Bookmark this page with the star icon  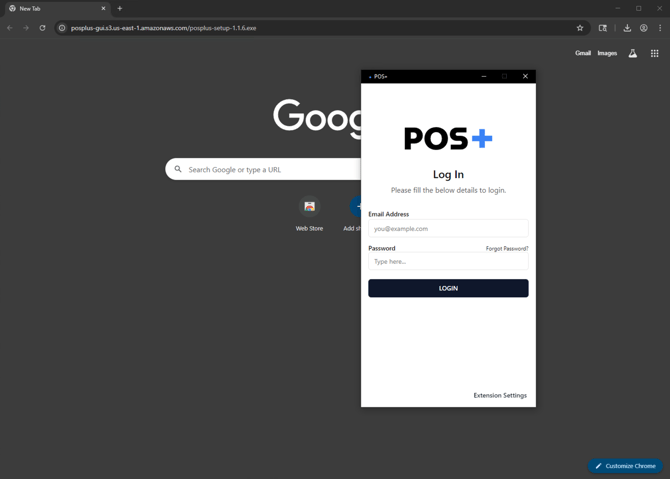point(580,28)
